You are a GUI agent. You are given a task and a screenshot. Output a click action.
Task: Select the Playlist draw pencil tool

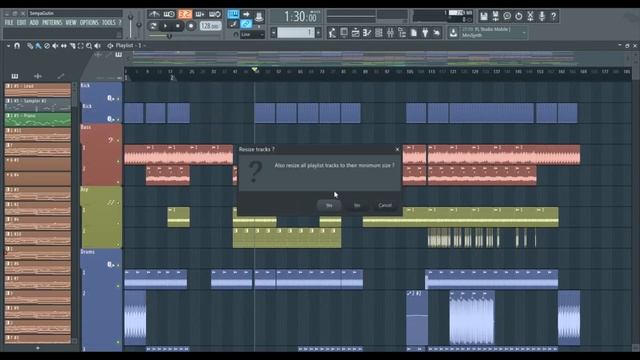click(x=30, y=46)
